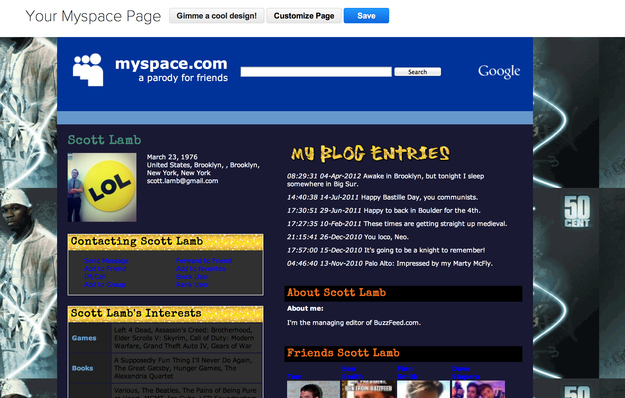Click the Friends Scott Lamb header
Screen dimensions: 625x398
(x=403, y=353)
